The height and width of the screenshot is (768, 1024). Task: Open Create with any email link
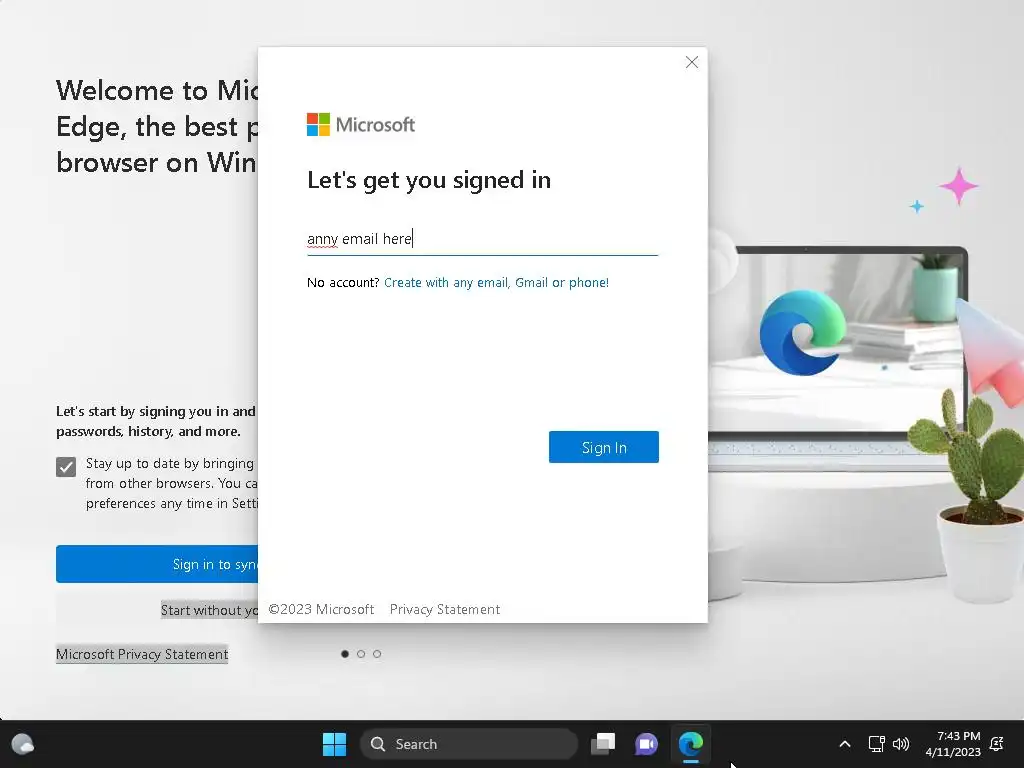pyautogui.click(x=496, y=282)
